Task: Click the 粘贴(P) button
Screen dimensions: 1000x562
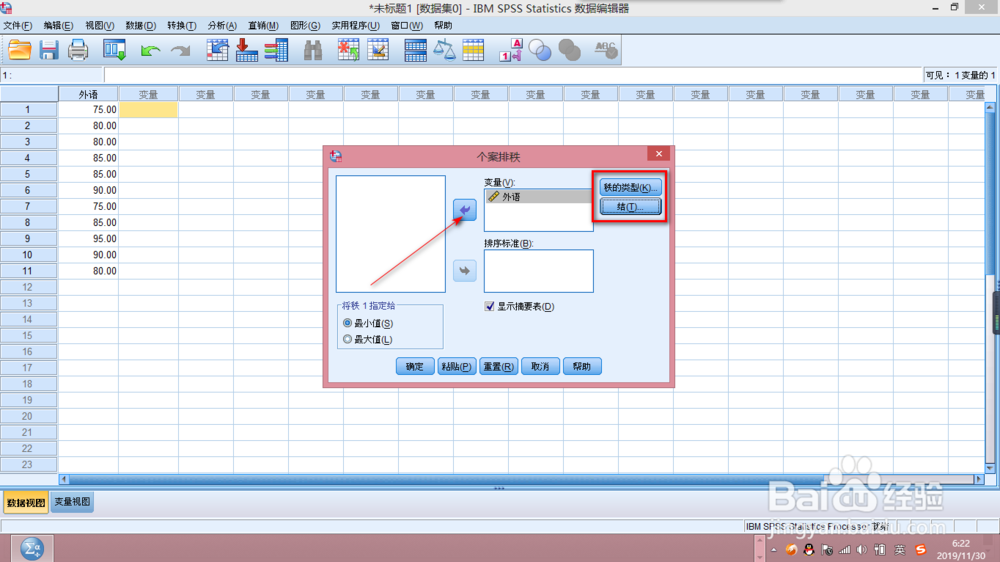Action: (x=457, y=366)
